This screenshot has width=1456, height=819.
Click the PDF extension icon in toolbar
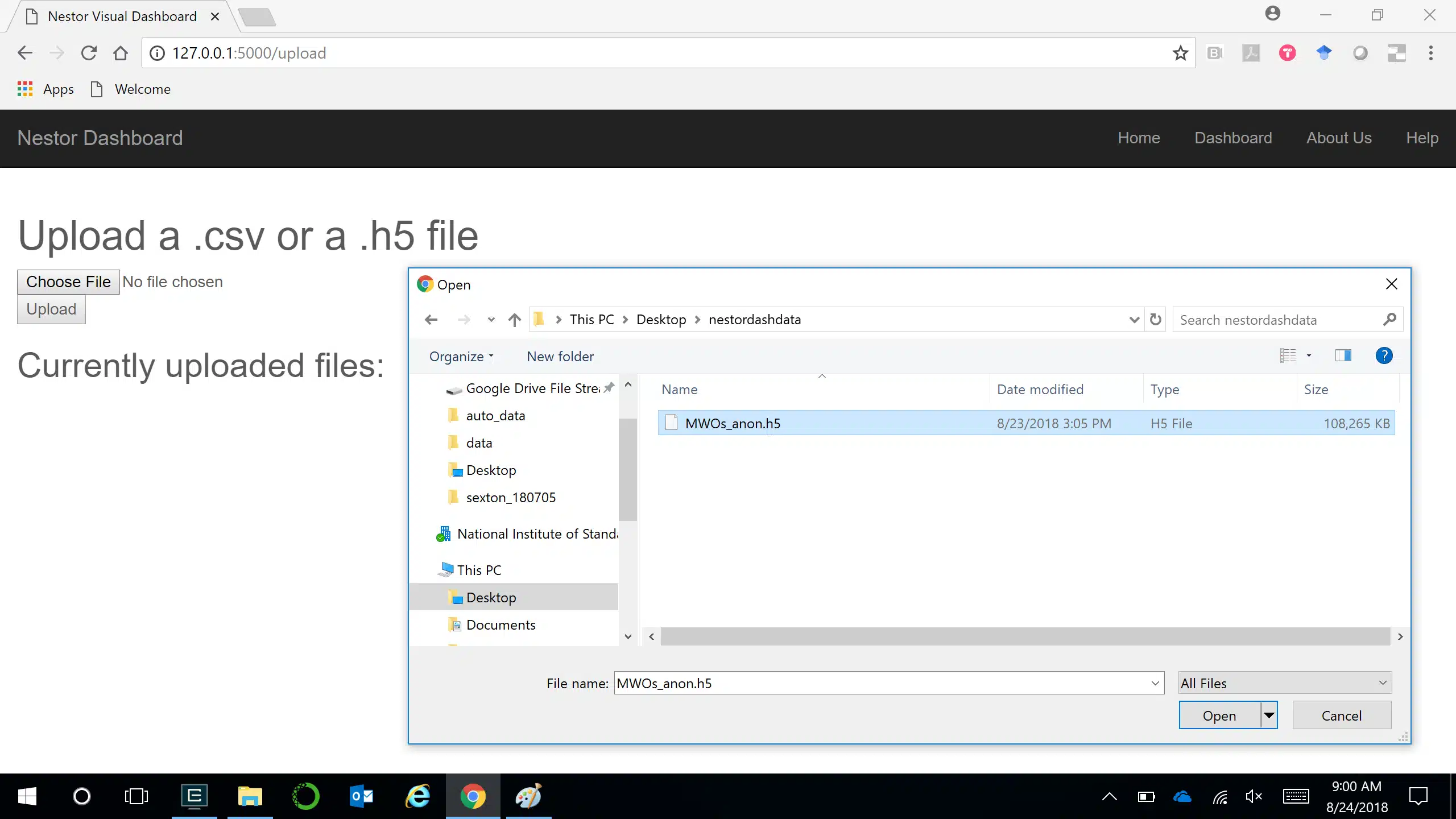pos(1251,53)
